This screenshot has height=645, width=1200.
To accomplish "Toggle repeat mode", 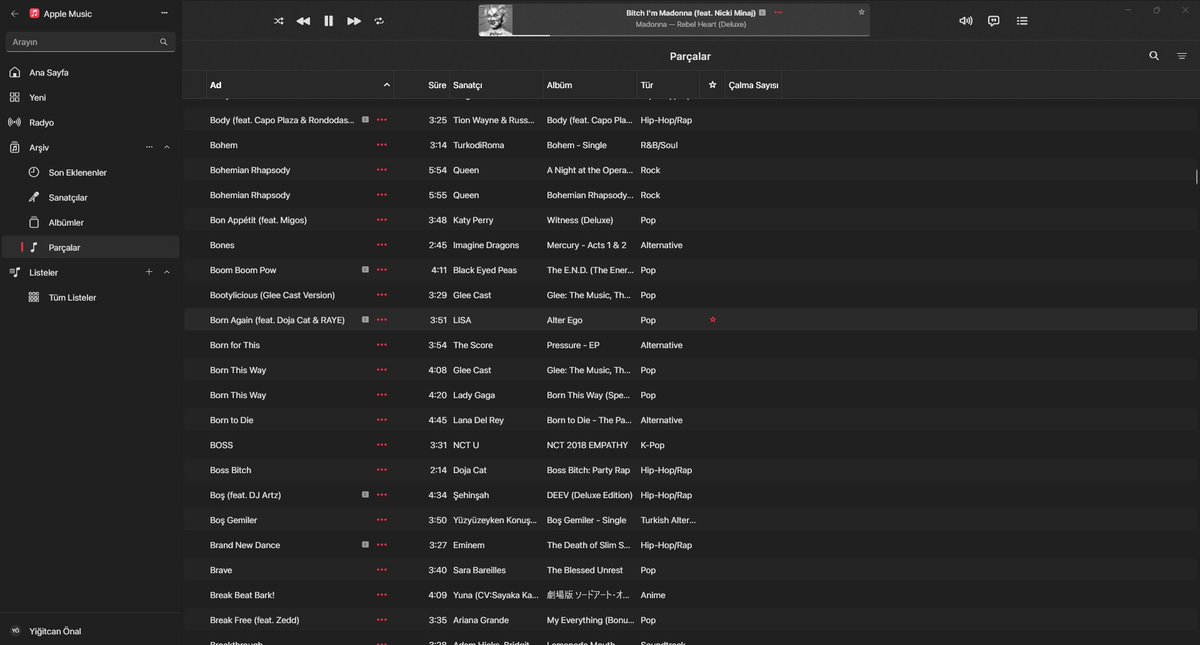I will 379,21.
